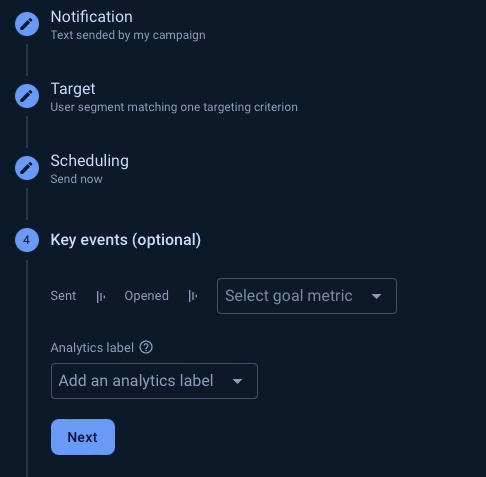This screenshot has width=486, height=477.
Task: Click the Notification step pencil edit icon
Action: coord(27,24)
